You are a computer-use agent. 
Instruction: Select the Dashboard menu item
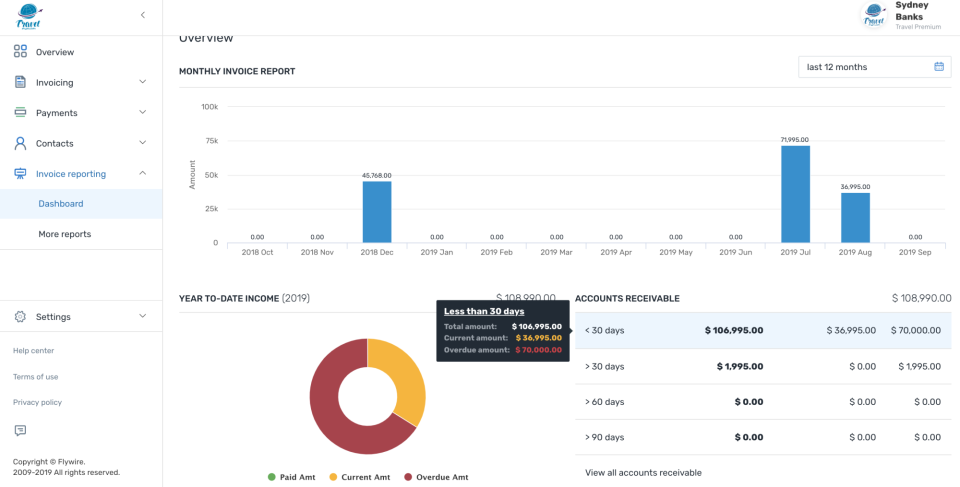pos(61,204)
